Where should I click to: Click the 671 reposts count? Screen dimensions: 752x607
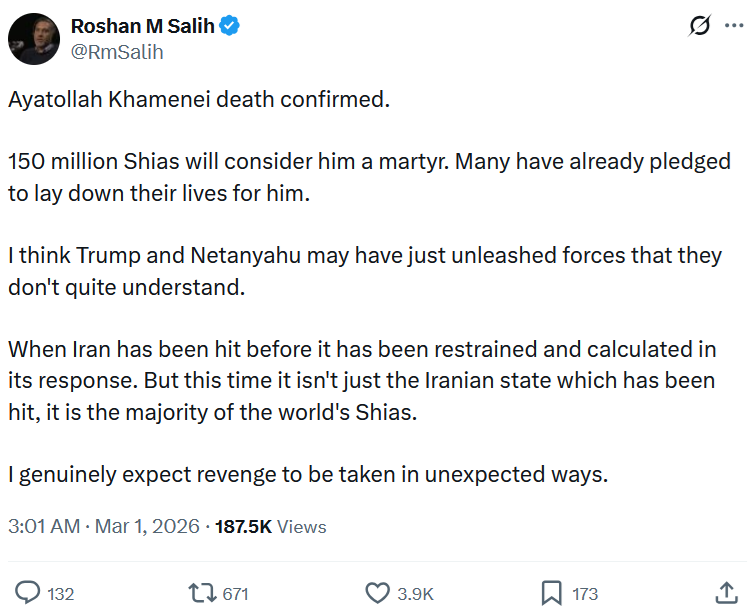[235, 594]
